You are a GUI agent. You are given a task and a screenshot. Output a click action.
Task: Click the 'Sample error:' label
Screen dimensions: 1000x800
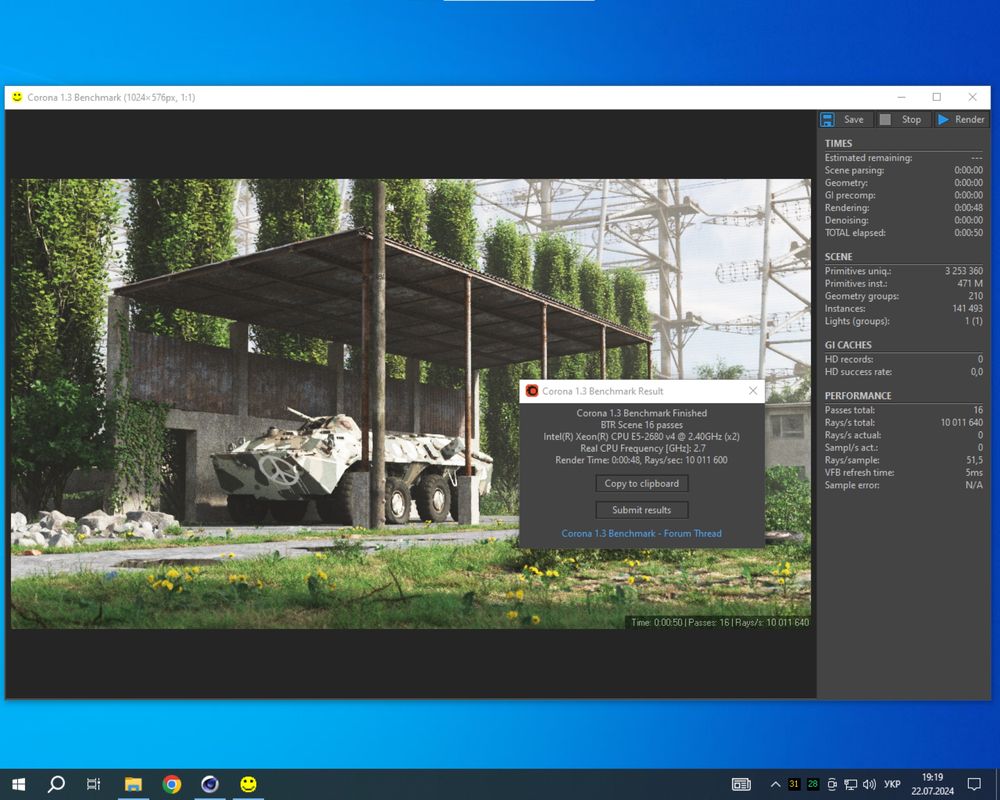point(852,485)
